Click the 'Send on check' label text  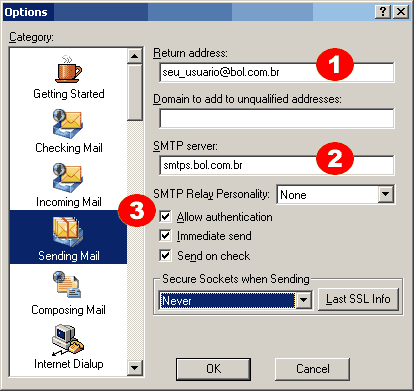click(x=213, y=256)
